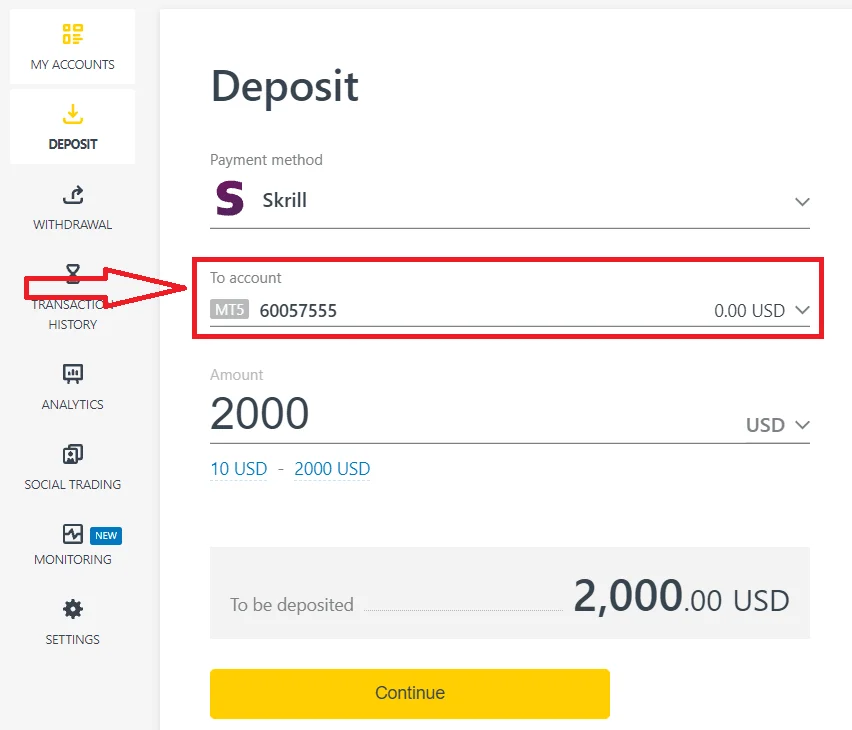Click the Skrill payment logo
This screenshot has height=730, width=852.
pos(227,200)
